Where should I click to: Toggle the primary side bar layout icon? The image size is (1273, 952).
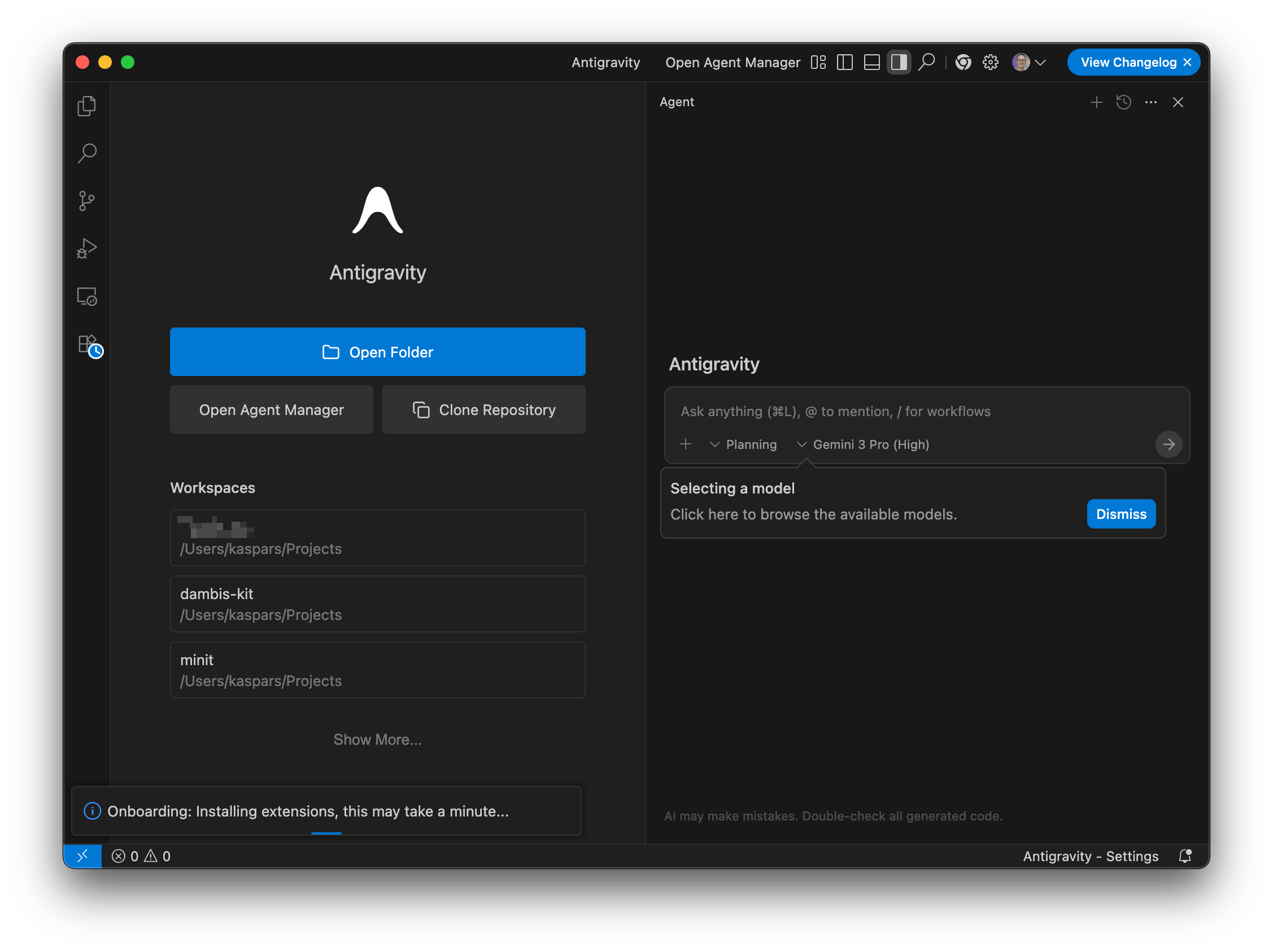coord(844,62)
